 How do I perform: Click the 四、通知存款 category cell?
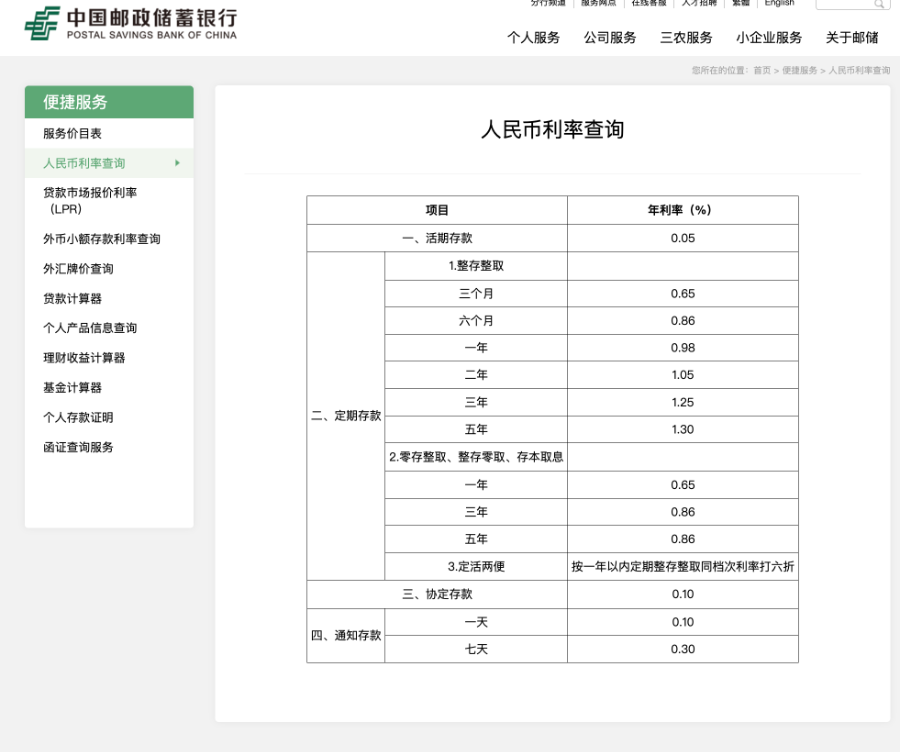(346, 635)
